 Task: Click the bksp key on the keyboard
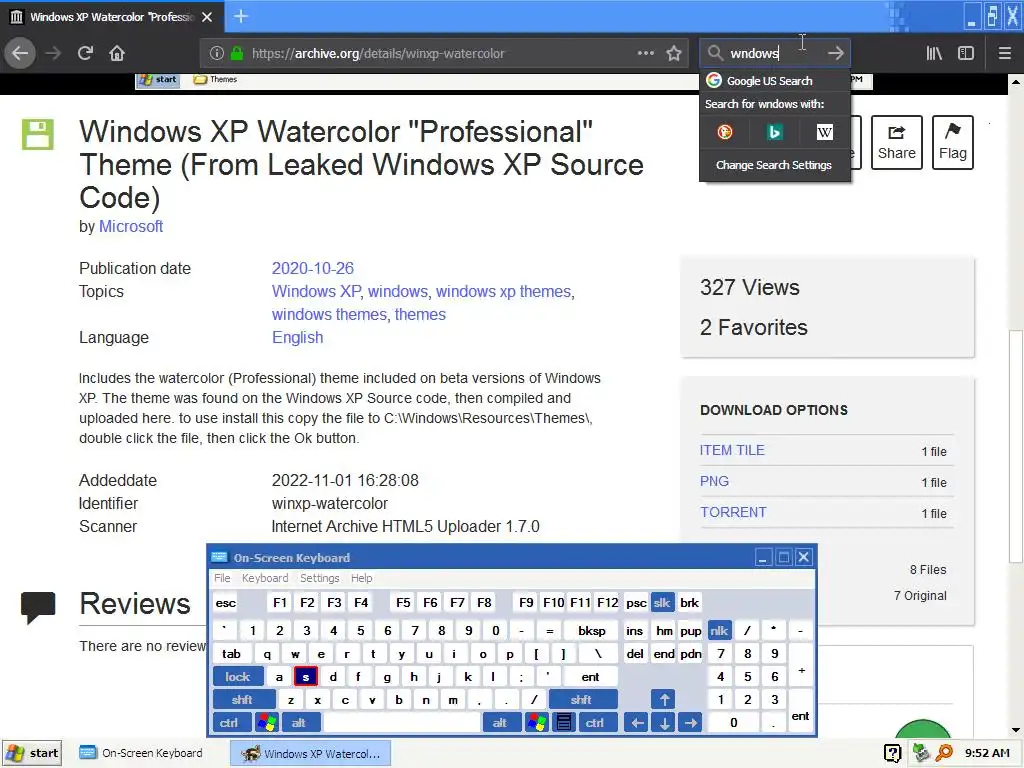point(592,630)
